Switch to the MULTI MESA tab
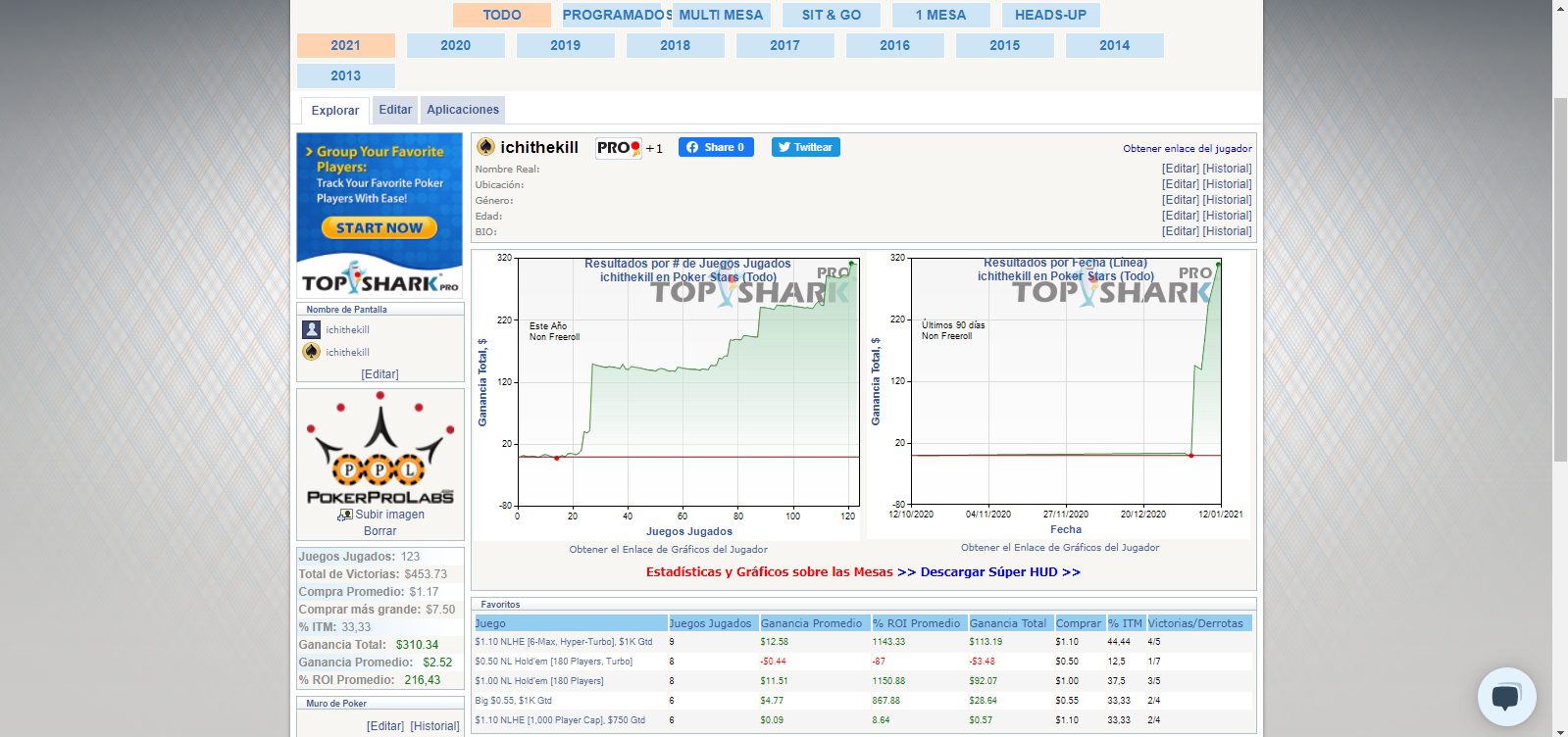 722,15
